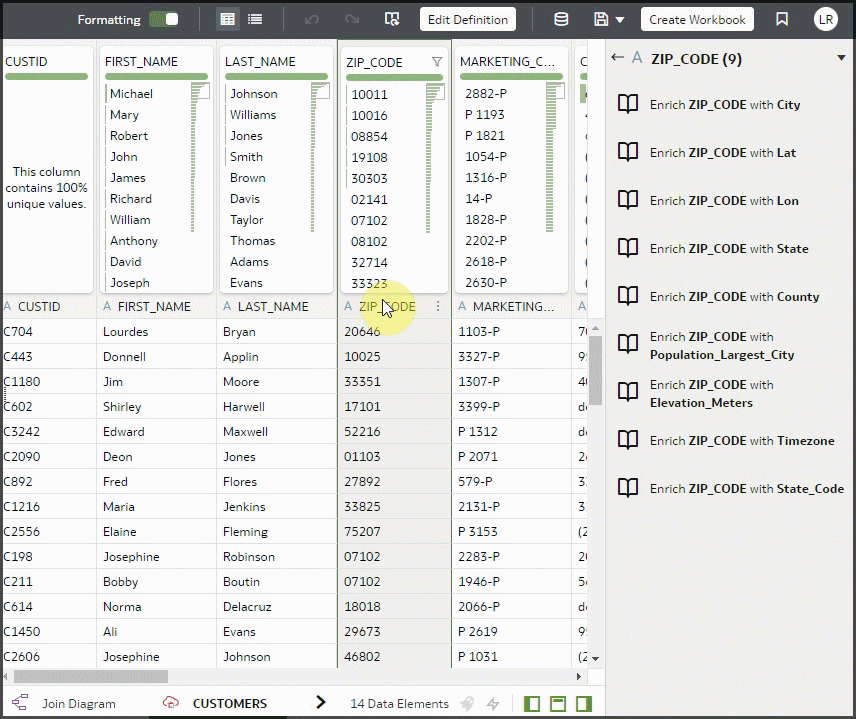Viewport: 856px width, 719px height.
Task: Select Enrich ZIP_CODE with Population_Largest_City
Action: (x=722, y=346)
